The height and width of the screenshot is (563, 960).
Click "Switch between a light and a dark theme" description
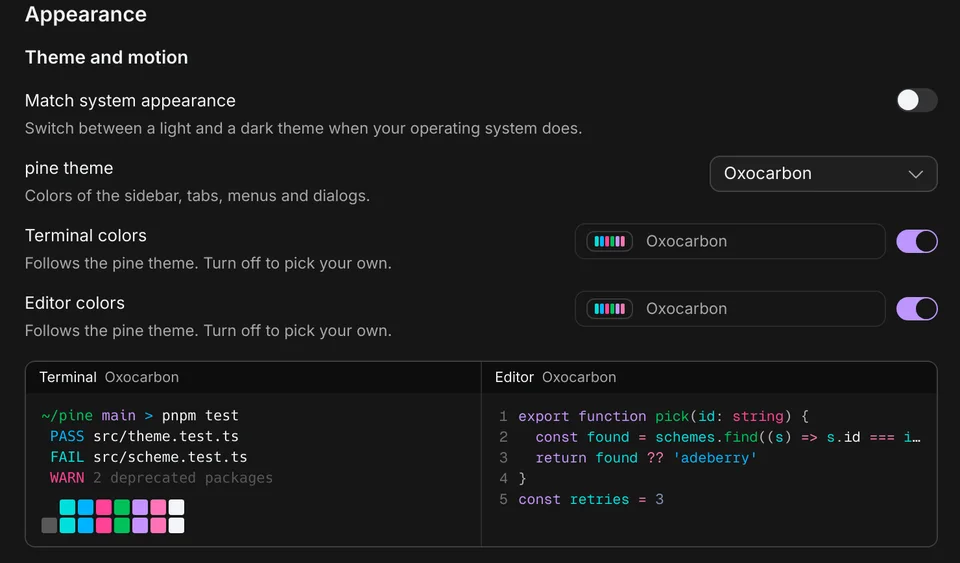click(303, 129)
